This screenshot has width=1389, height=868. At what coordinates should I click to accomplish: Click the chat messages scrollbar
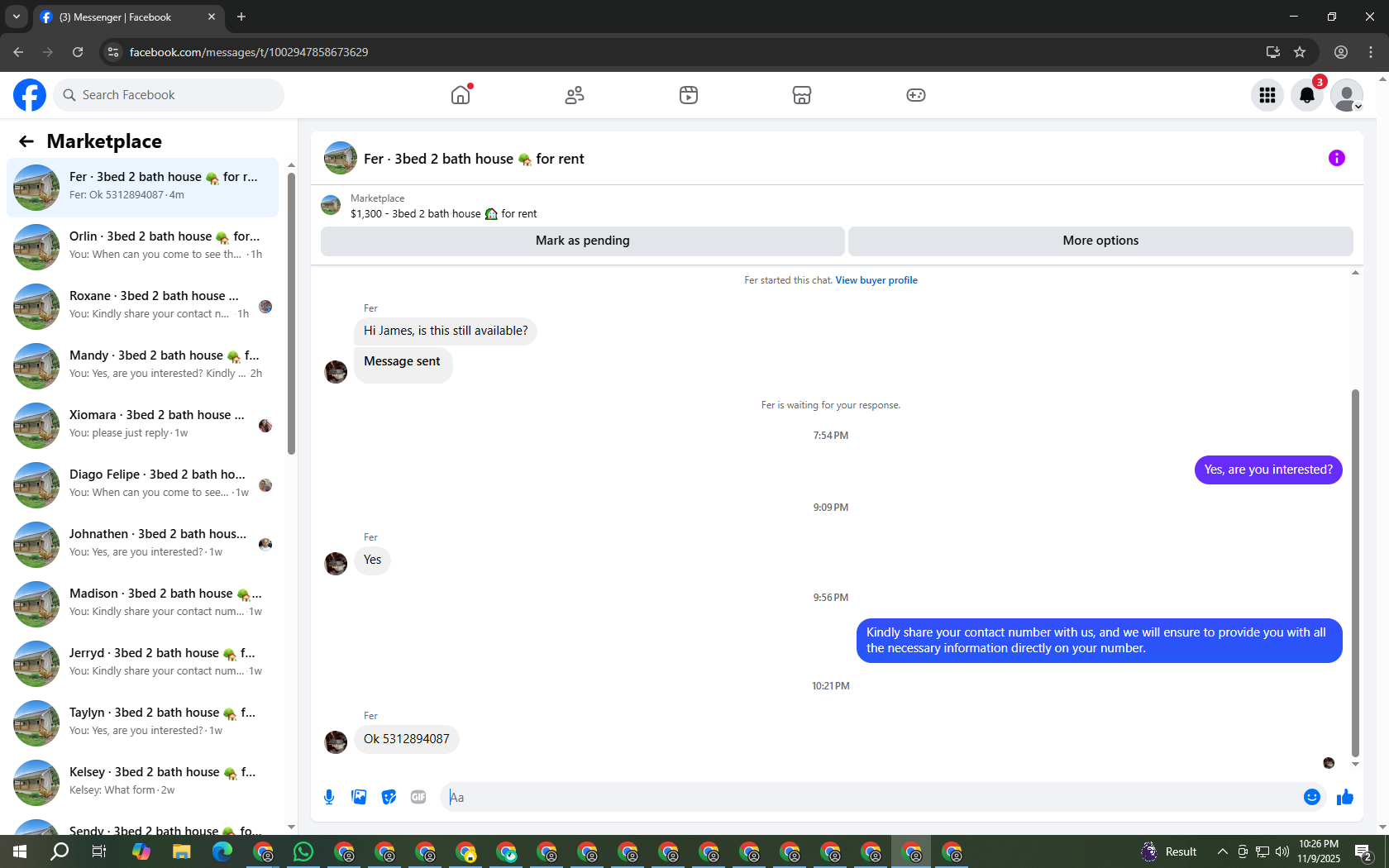(x=1355, y=573)
